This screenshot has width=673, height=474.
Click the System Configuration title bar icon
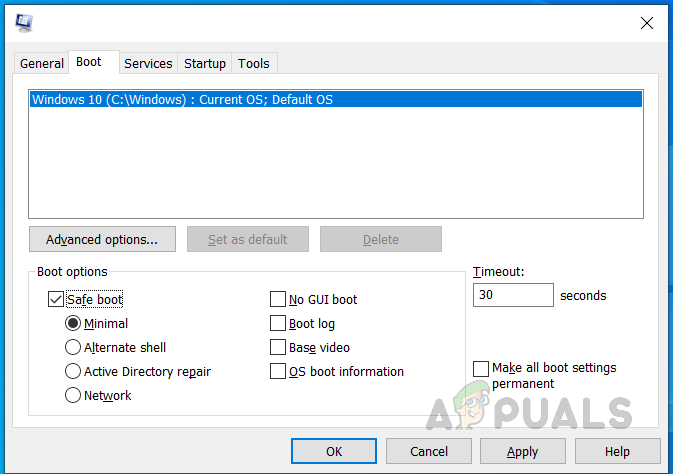point(24,23)
